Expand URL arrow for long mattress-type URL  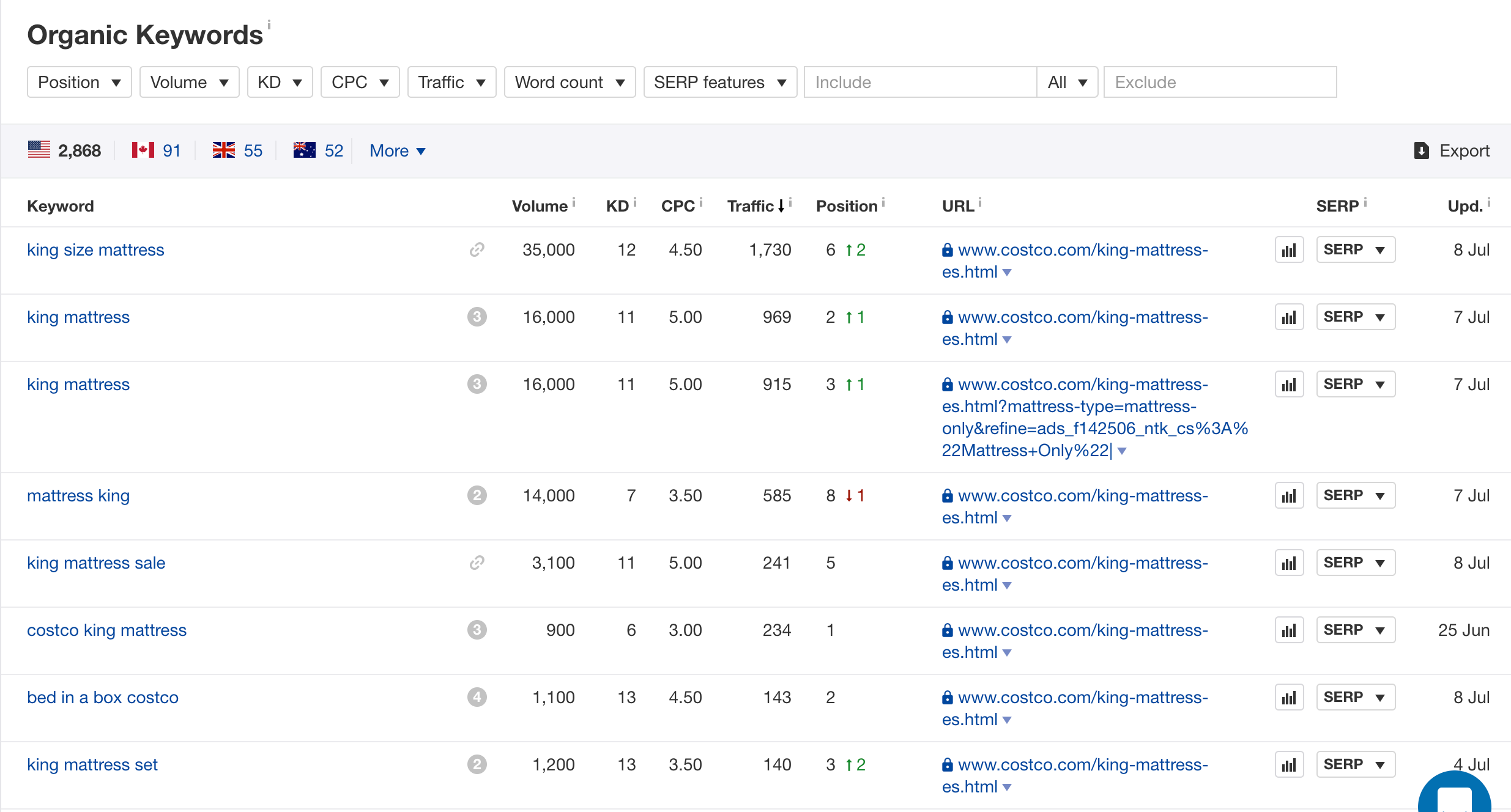point(1122,451)
